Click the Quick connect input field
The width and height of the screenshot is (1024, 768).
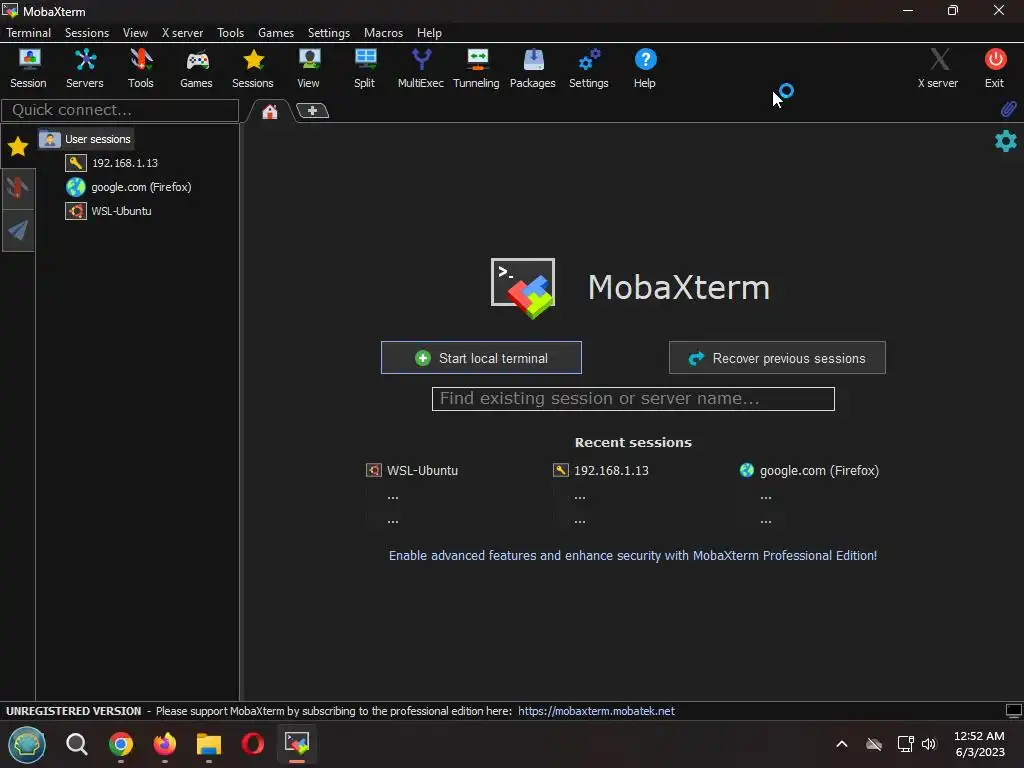pos(120,110)
